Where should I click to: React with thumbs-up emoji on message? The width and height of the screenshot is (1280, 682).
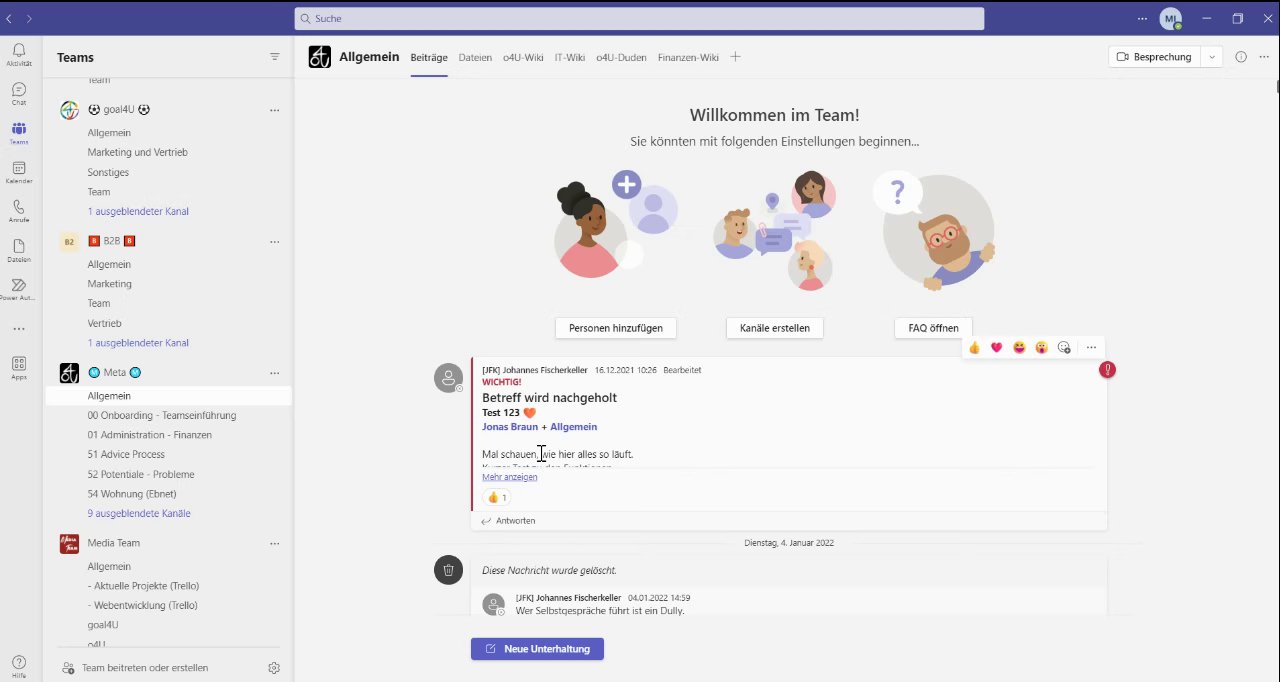[x=975, y=347]
